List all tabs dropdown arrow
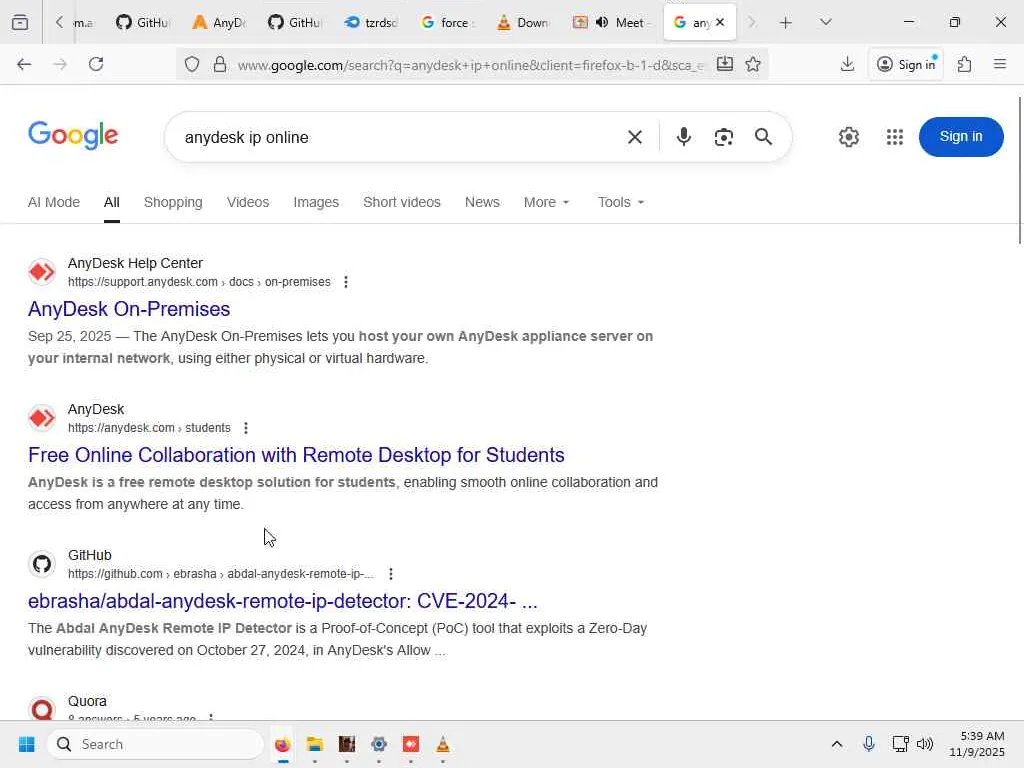Image resolution: width=1024 pixels, height=768 pixels. tap(825, 22)
